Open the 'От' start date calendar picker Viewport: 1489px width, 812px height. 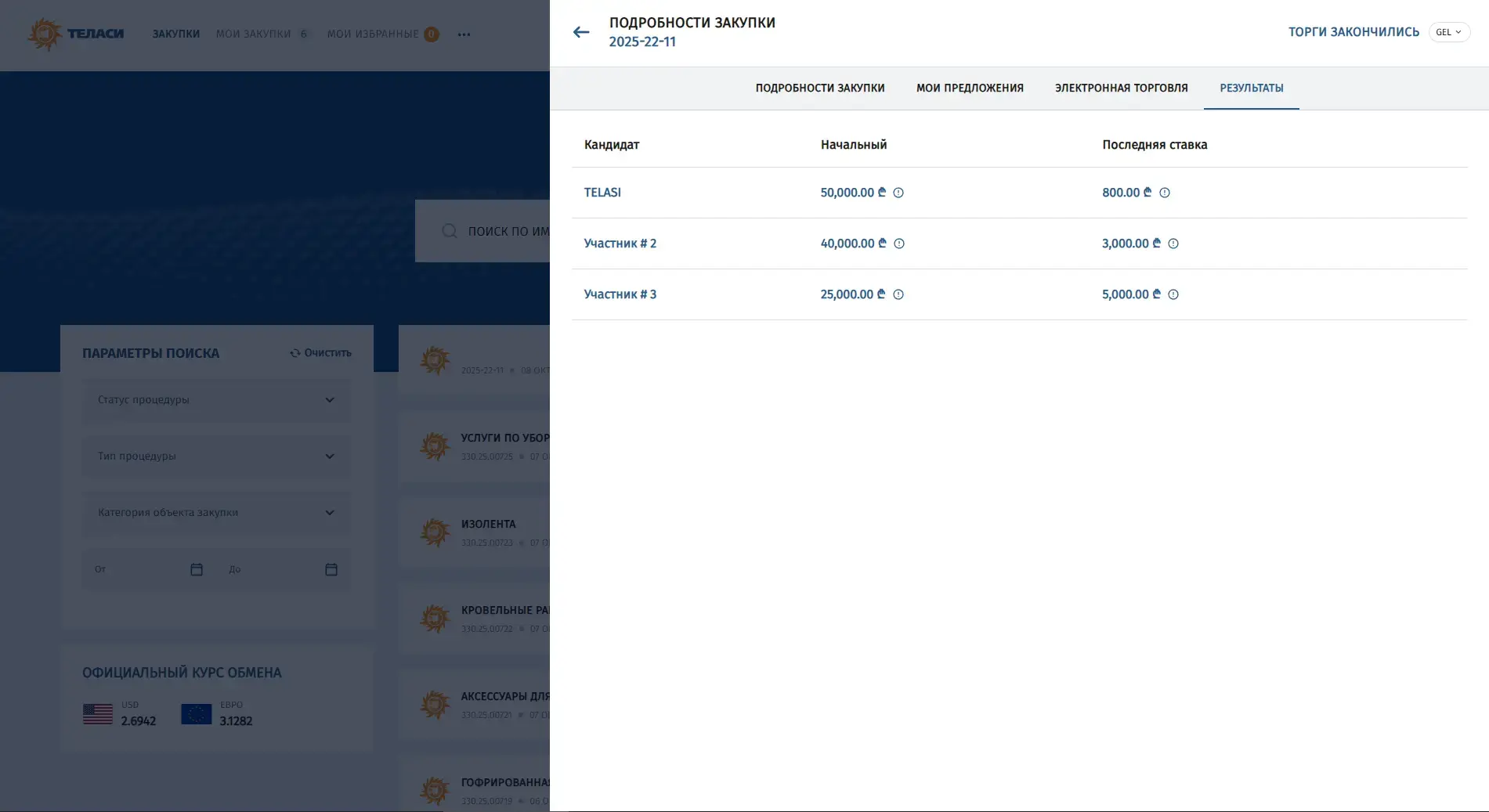197,569
